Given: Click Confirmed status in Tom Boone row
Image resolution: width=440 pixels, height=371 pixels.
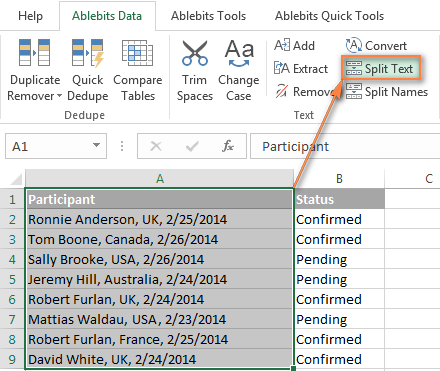Looking at the screenshot, I should click(x=339, y=239).
